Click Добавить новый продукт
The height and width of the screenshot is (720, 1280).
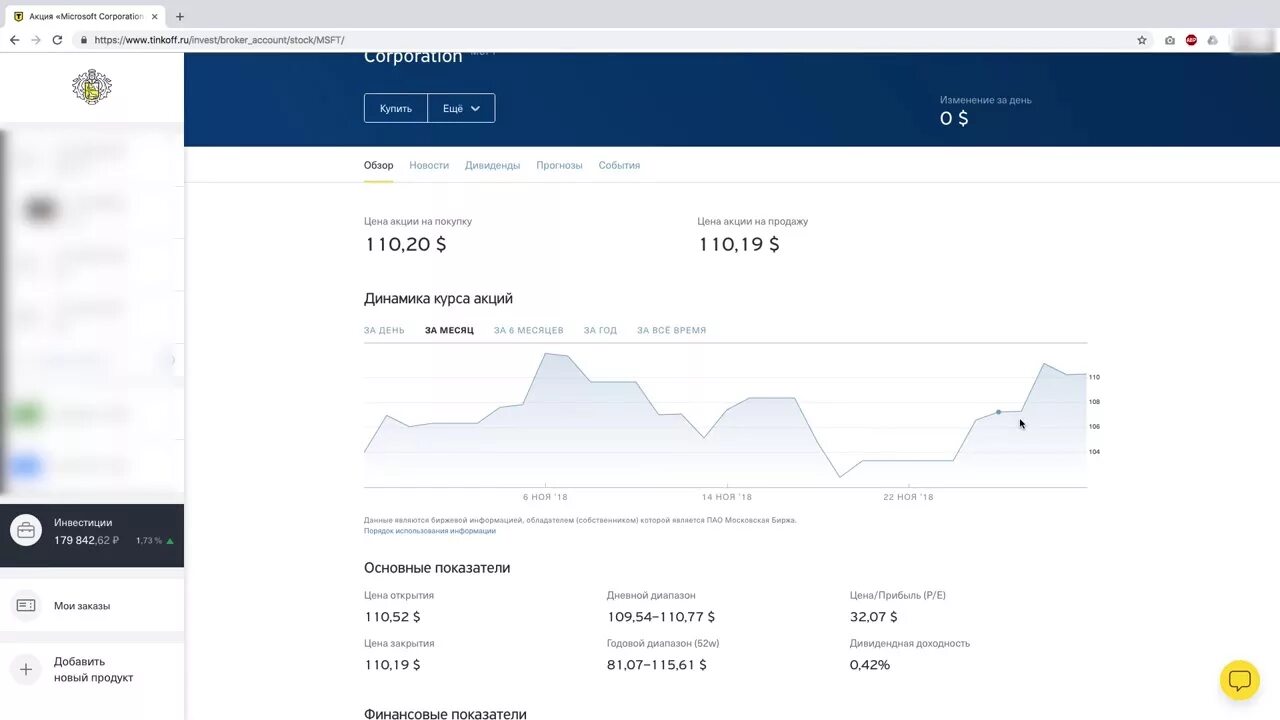click(92, 670)
